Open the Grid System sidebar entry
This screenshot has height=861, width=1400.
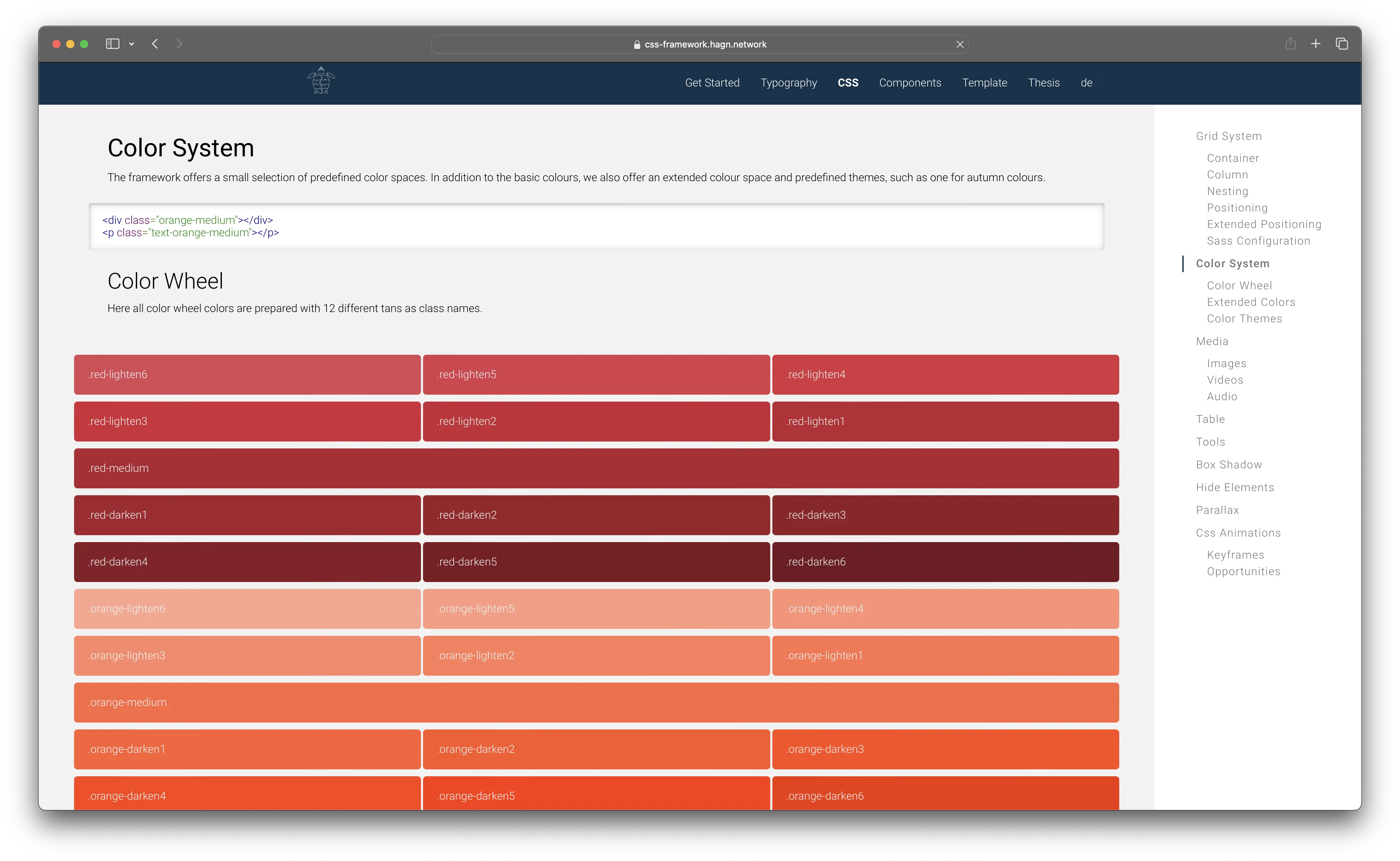pos(1228,136)
